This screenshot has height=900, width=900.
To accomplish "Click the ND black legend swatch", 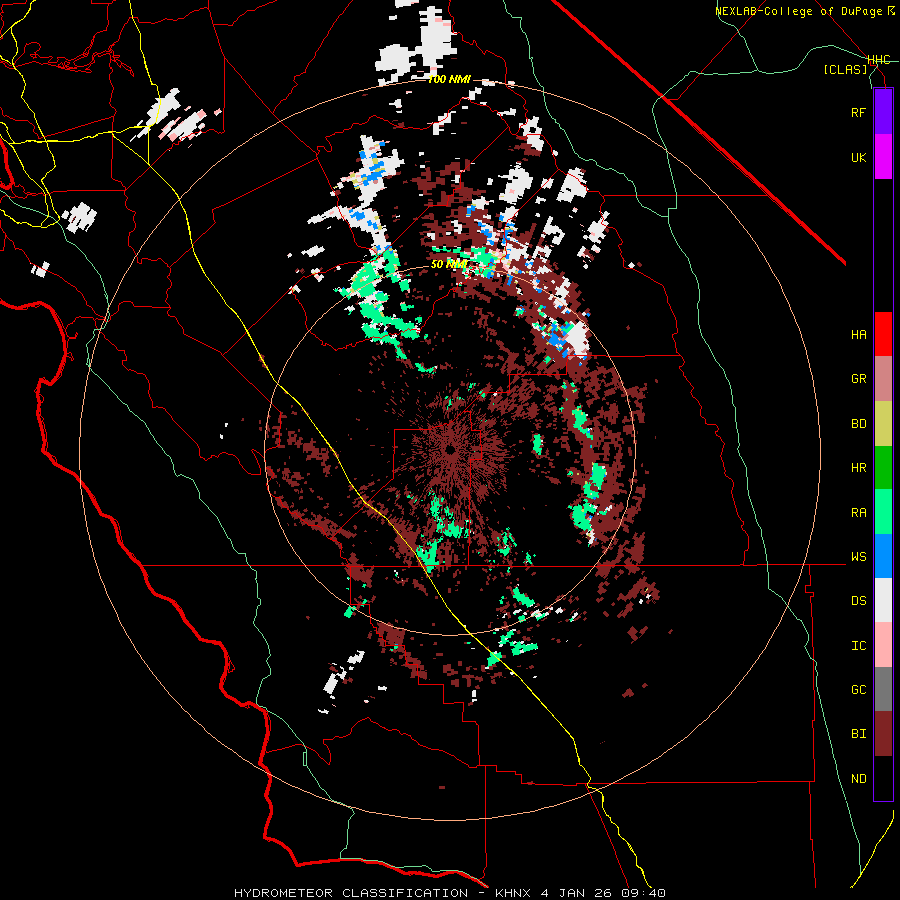I will (883, 778).
